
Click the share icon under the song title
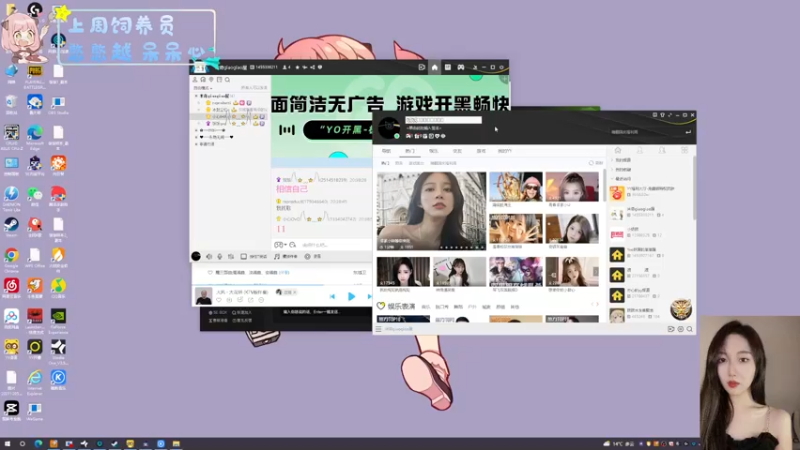click(251, 300)
